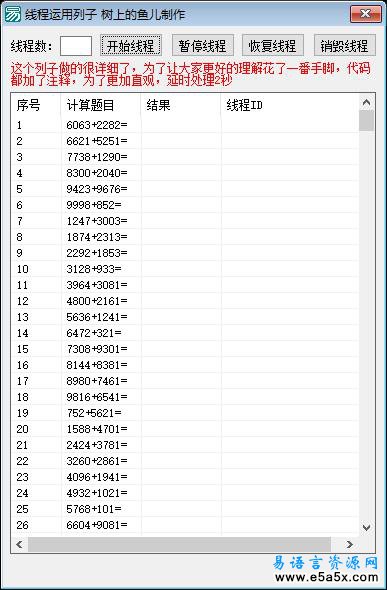Select row 6472+321=
The image size is (387, 590).
(185, 333)
